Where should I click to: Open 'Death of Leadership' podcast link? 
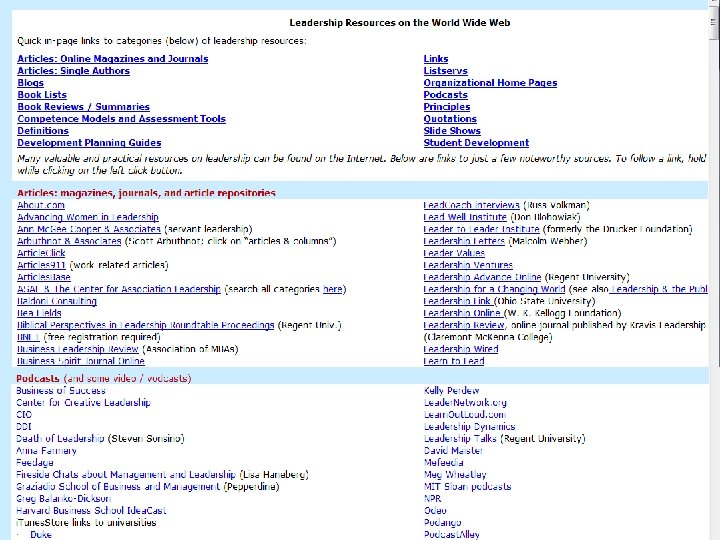[60, 438]
